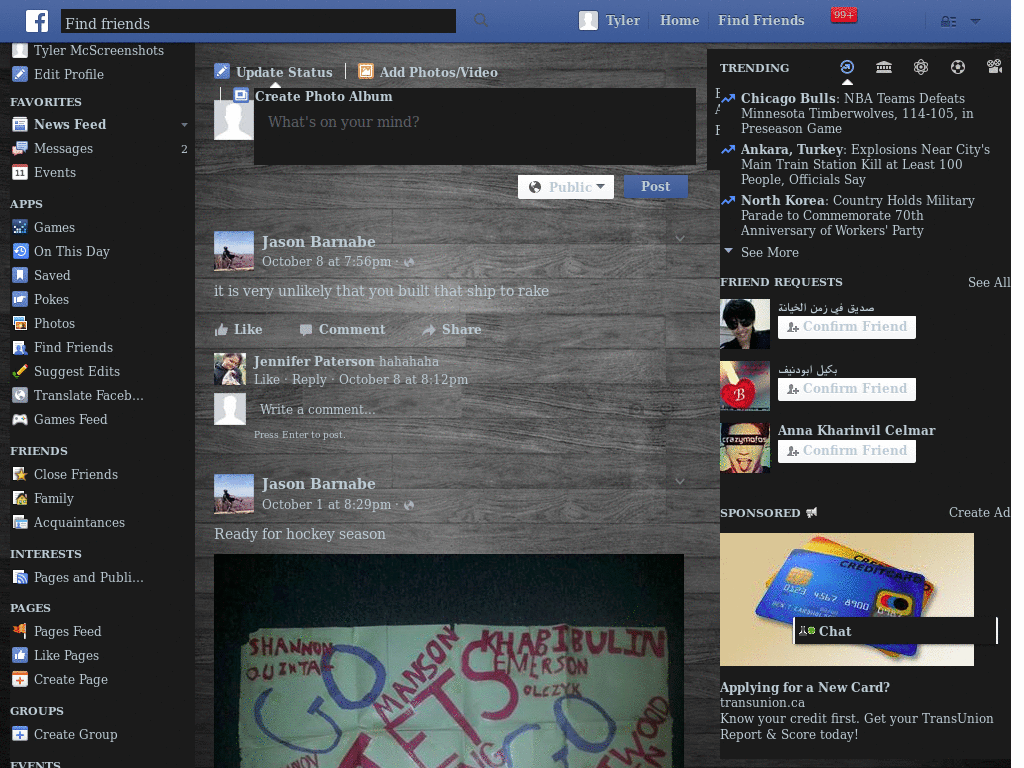Open Translate Facebook in the sidebar
This screenshot has width=1024, height=768.
coord(89,395)
